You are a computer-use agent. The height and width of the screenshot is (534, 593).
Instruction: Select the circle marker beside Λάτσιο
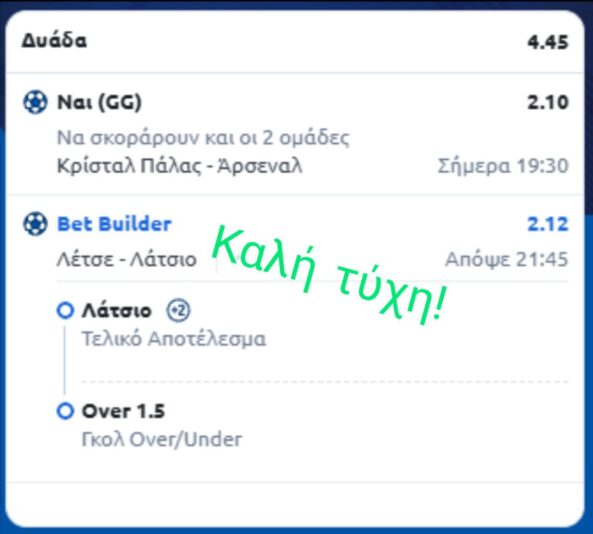click(x=65, y=310)
